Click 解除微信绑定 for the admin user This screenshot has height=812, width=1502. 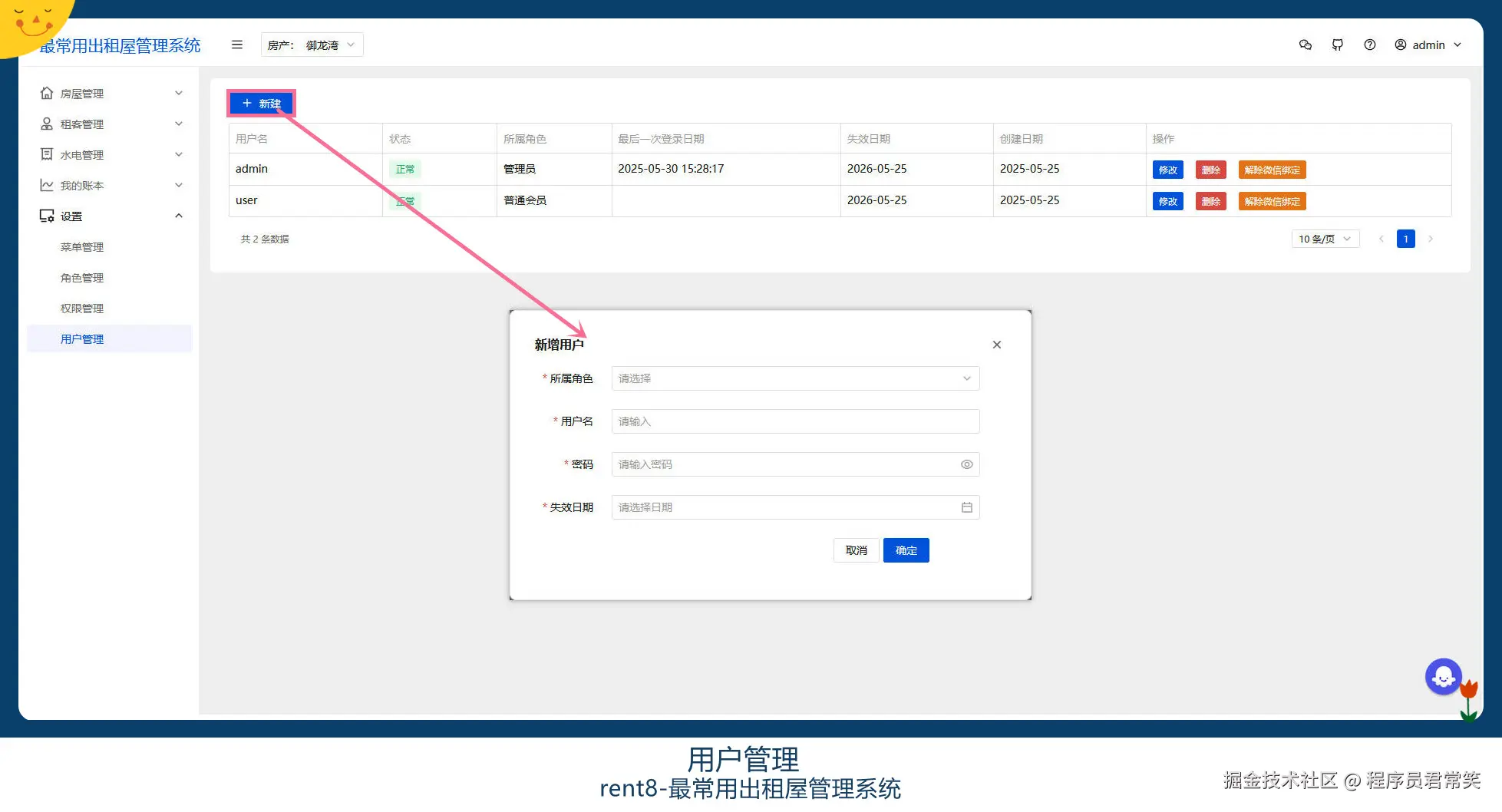pyautogui.click(x=1272, y=170)
